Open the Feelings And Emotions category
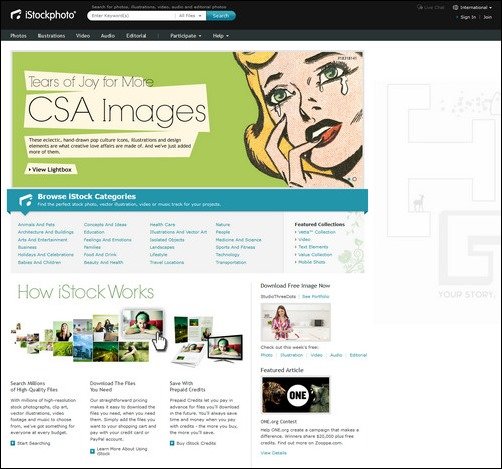The width and height of the screenshot is (502, 469). tap(108, 240)
